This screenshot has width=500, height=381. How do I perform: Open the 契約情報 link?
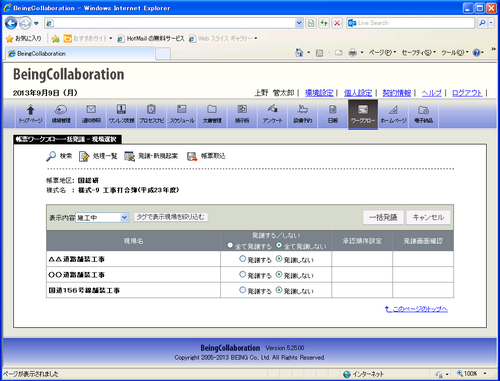point(397,93)
